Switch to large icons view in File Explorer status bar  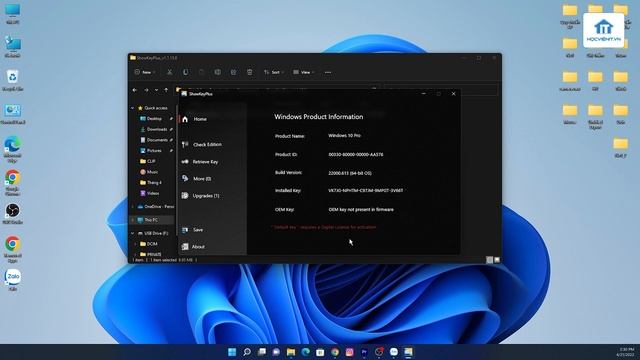click(497, 260)
